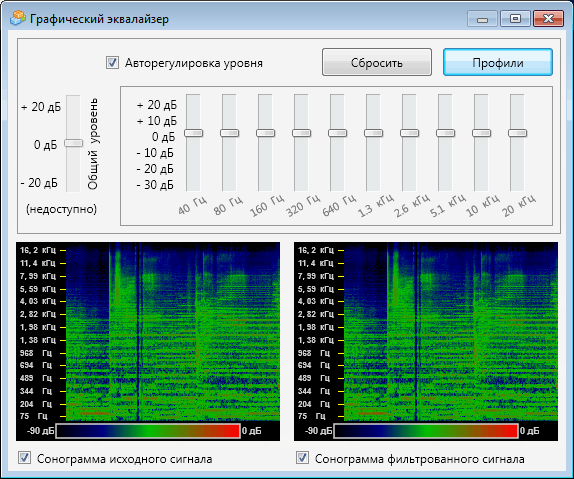Click the 640 Гц frequency label
574x479 pixels.
tap(339, 205)
